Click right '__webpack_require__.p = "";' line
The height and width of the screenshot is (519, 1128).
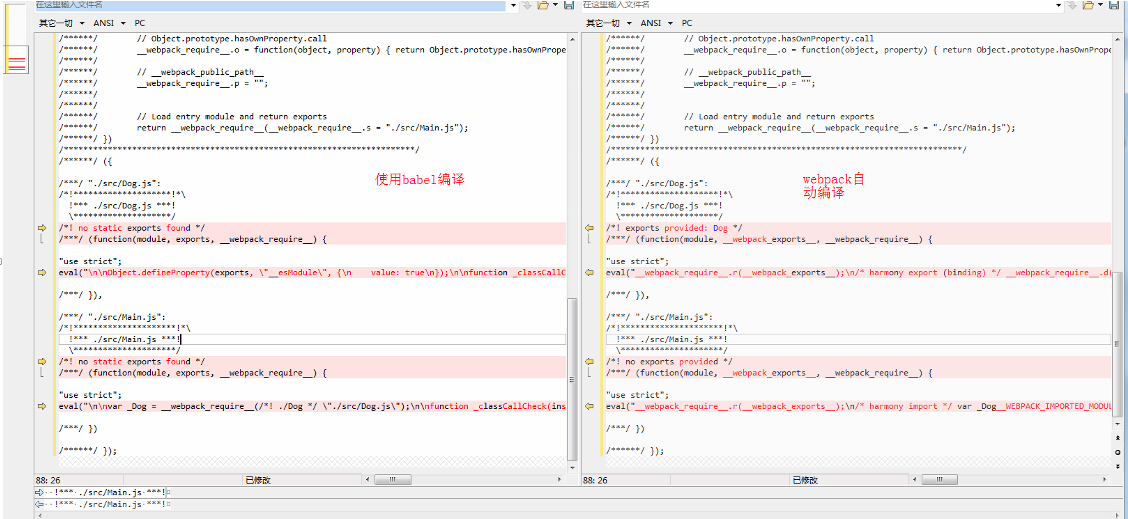[x=749, y=83]
